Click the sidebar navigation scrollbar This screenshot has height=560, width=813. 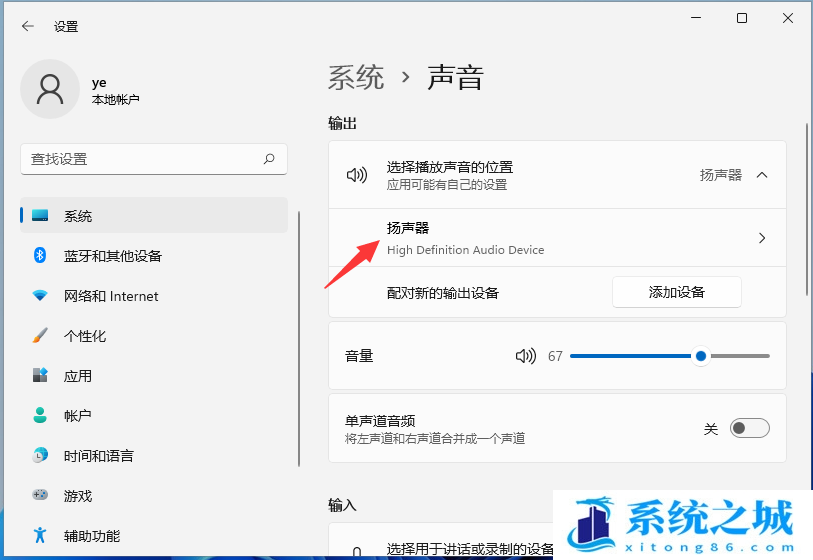coord(299,339)
